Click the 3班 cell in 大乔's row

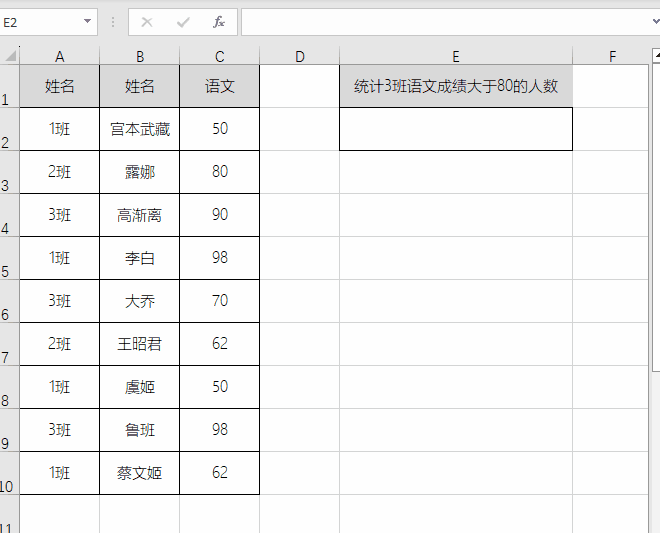click(59, 301)
